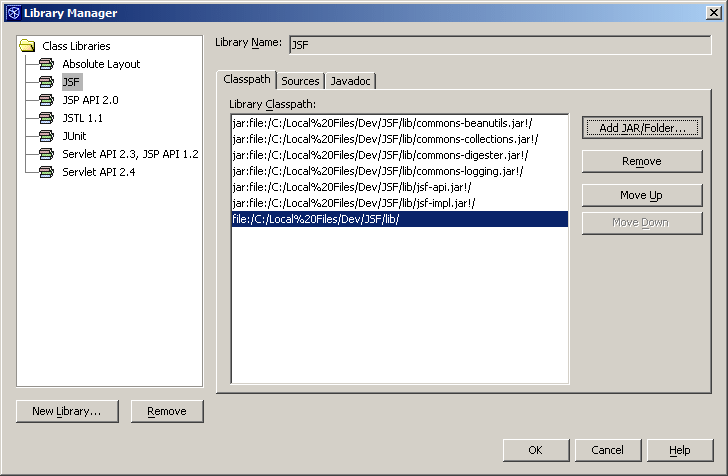Click the Absolute Layout library icon

46,64
